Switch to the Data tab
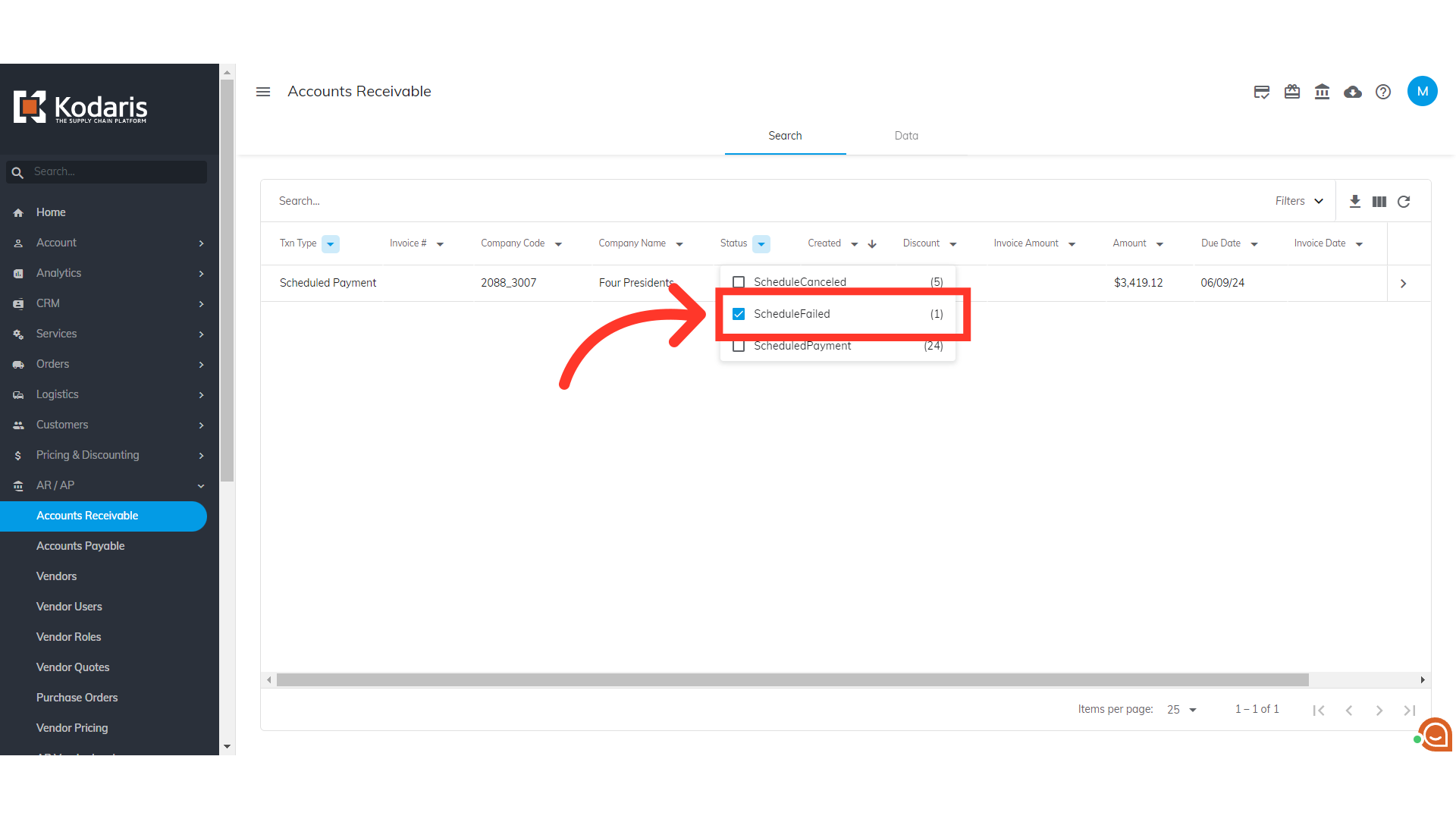The image size is (1456, 819). (x=906, y=136)
